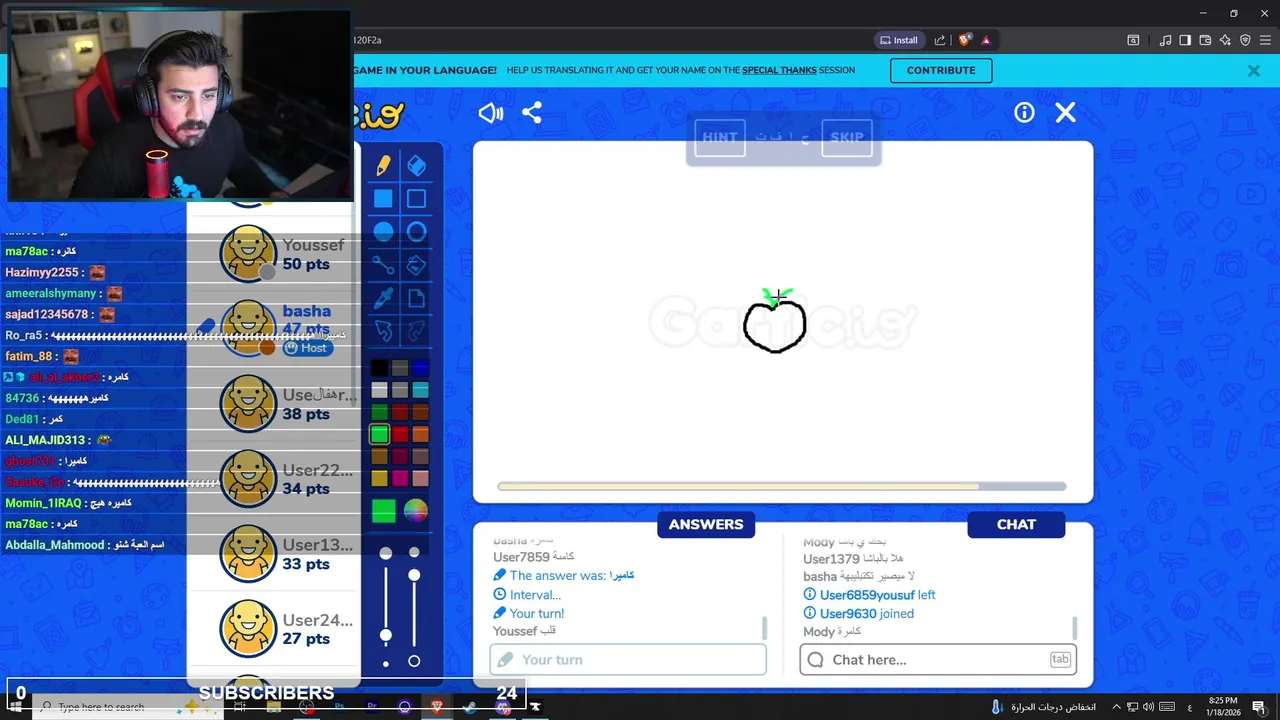Viewport: 1280px width, 720px height.
Task: Select the eyedropper color picker tool
Action: pyautogui.click(x=383, y=298)
